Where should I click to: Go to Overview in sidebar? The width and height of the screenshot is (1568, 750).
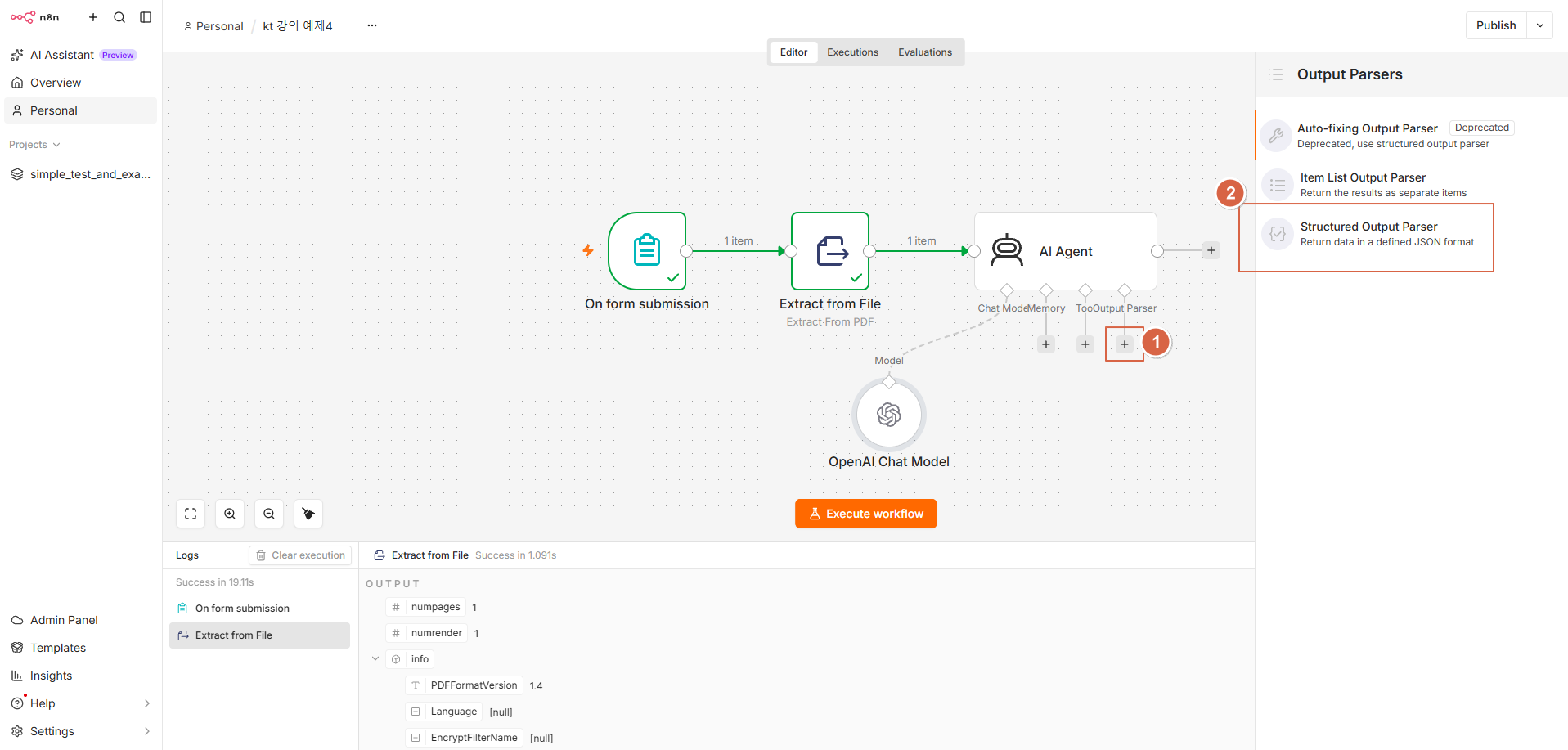tap(80, 83)
